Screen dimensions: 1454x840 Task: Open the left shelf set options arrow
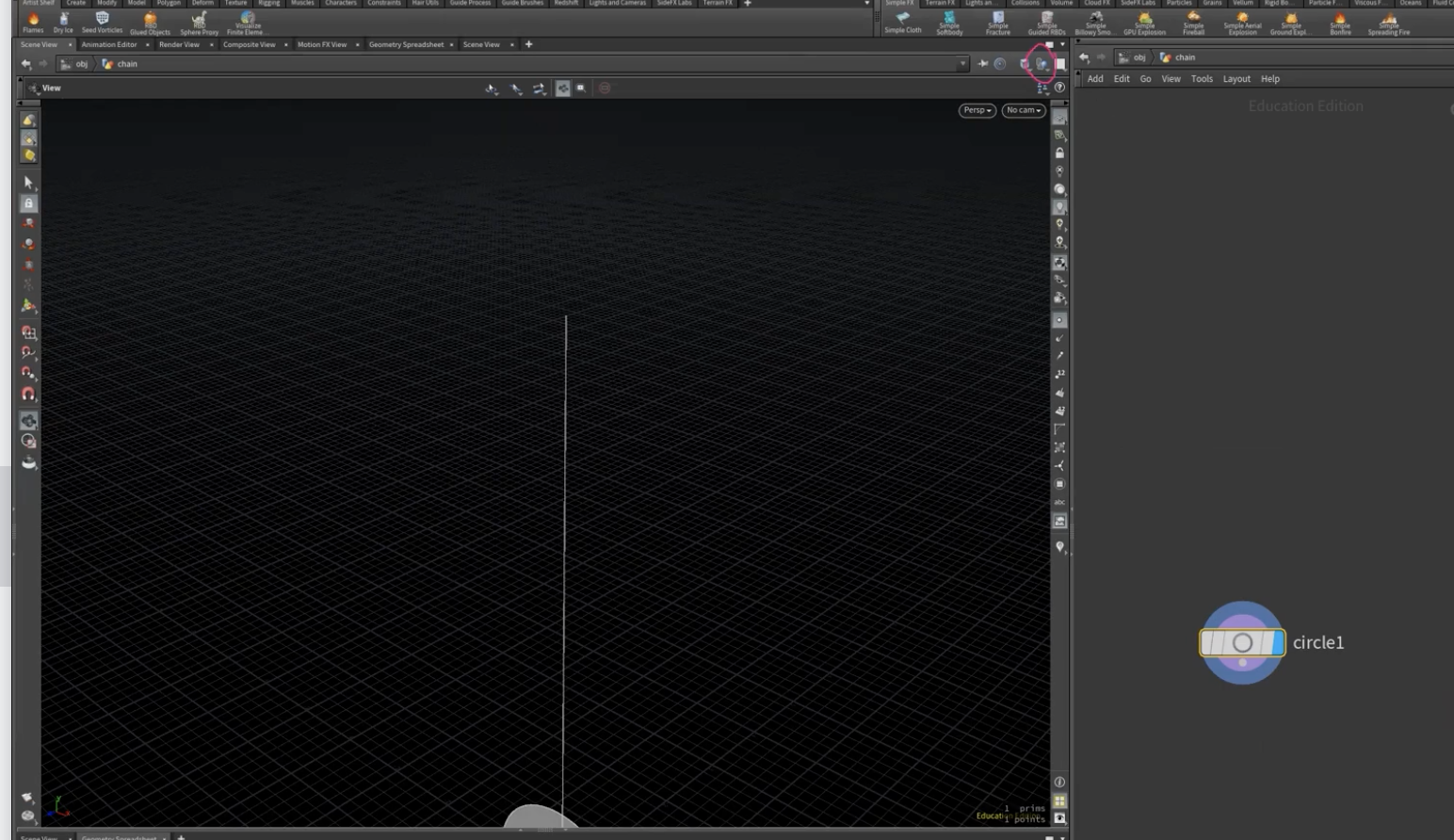[x=867, y=4]
